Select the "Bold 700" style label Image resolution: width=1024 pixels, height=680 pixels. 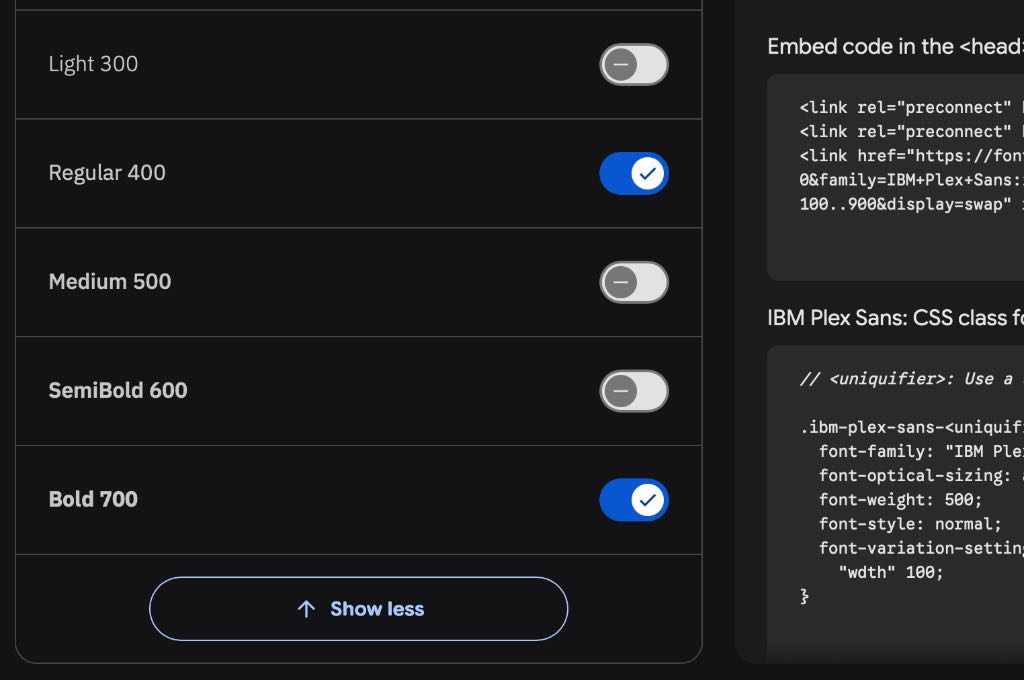(x=93, y=500)
